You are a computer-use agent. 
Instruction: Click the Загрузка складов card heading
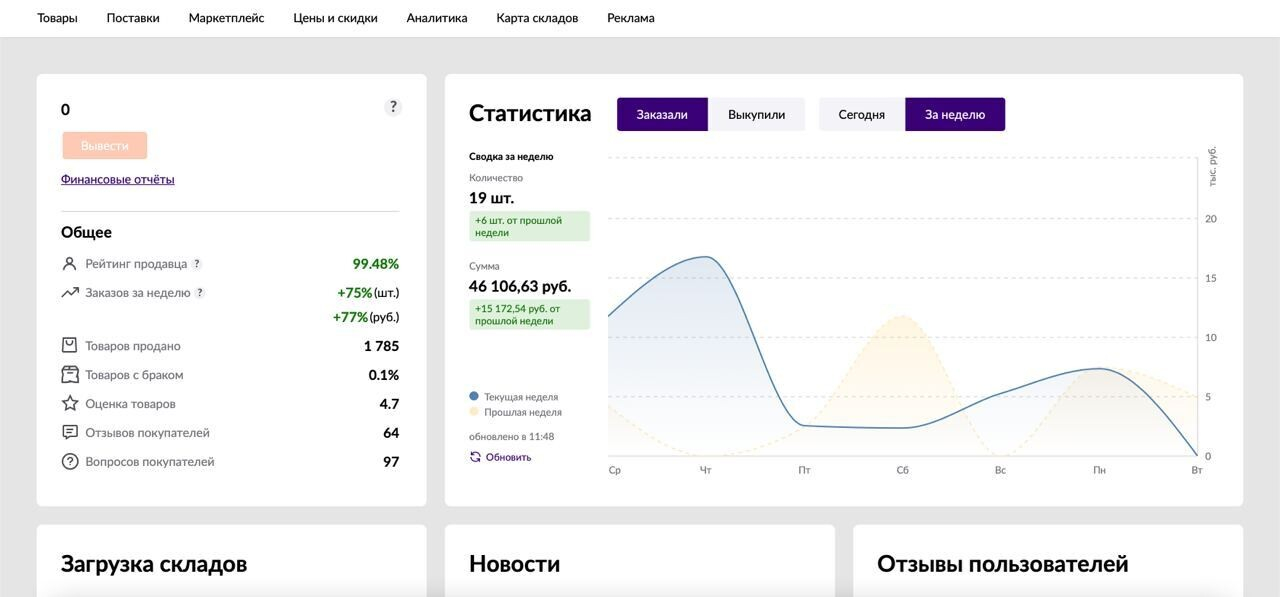coord(154,564)
